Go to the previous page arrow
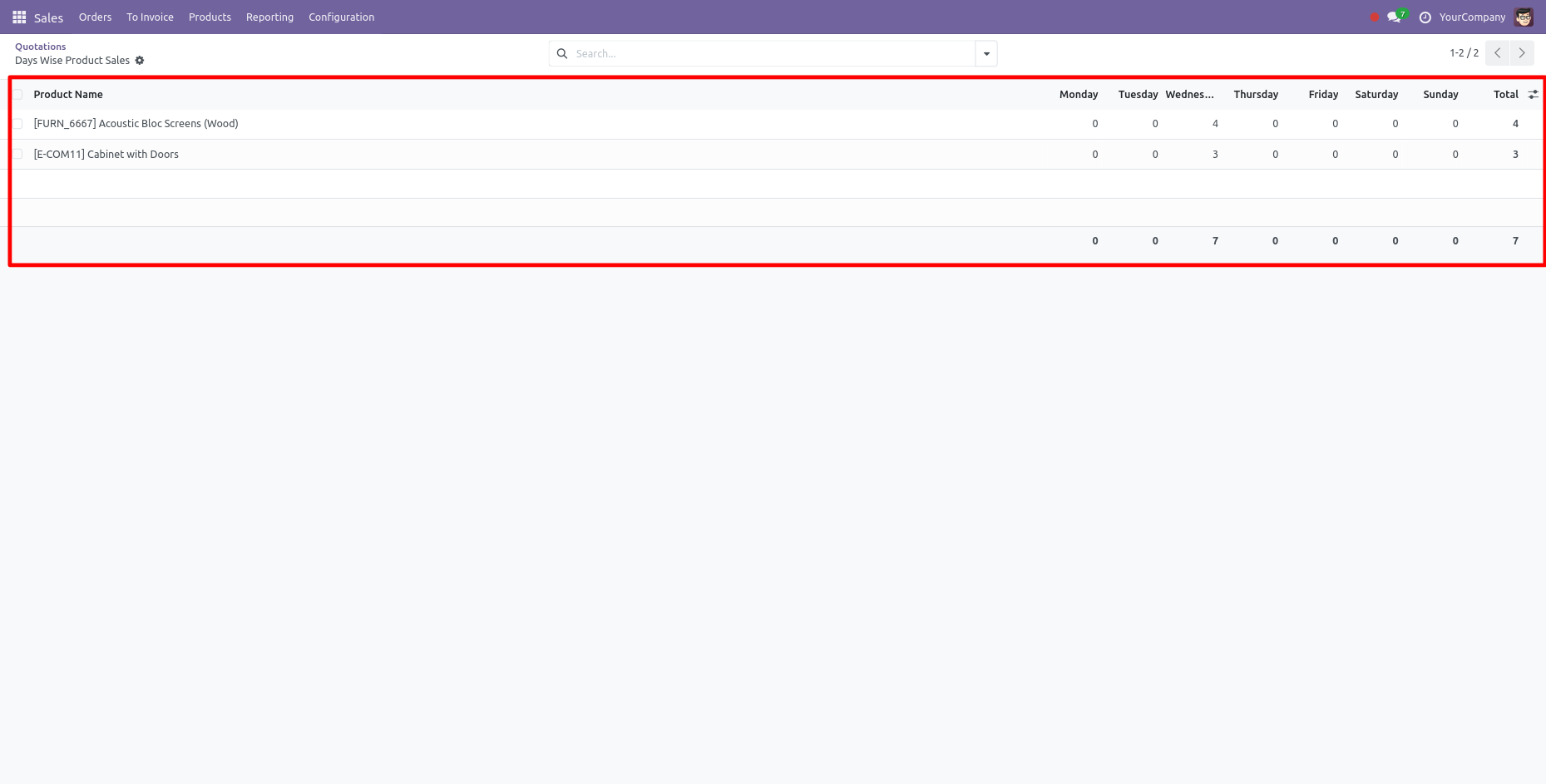This screenshot has height=784, width=1546. click(x=1498, y=53)
